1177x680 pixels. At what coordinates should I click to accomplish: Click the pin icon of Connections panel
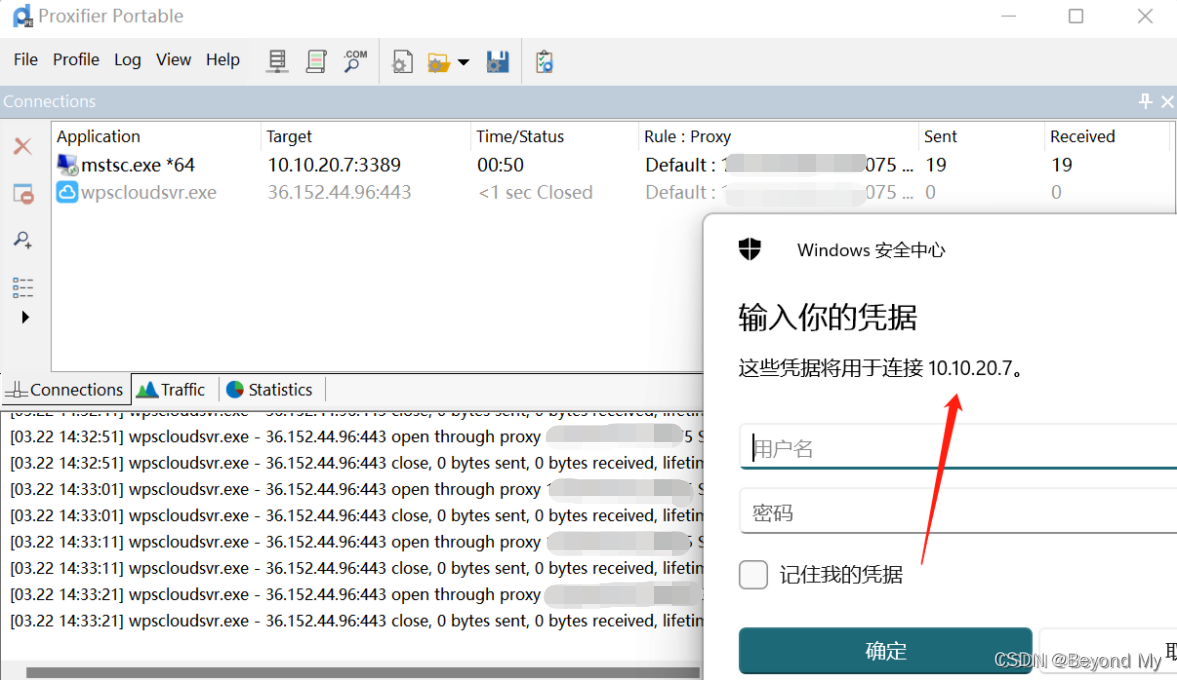pyautogui.click(x=1145, y=101)
